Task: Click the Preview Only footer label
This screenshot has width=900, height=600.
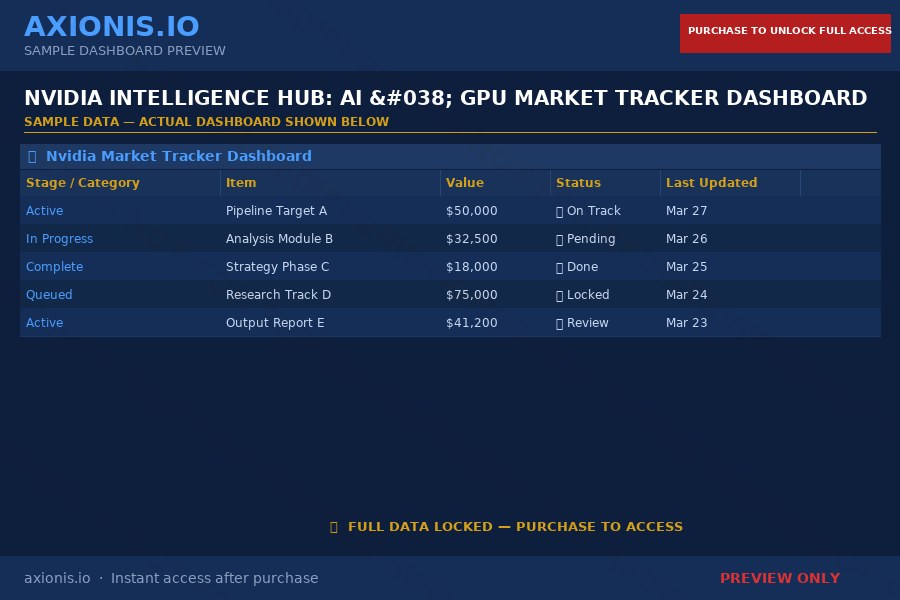Action: [780, 578]
